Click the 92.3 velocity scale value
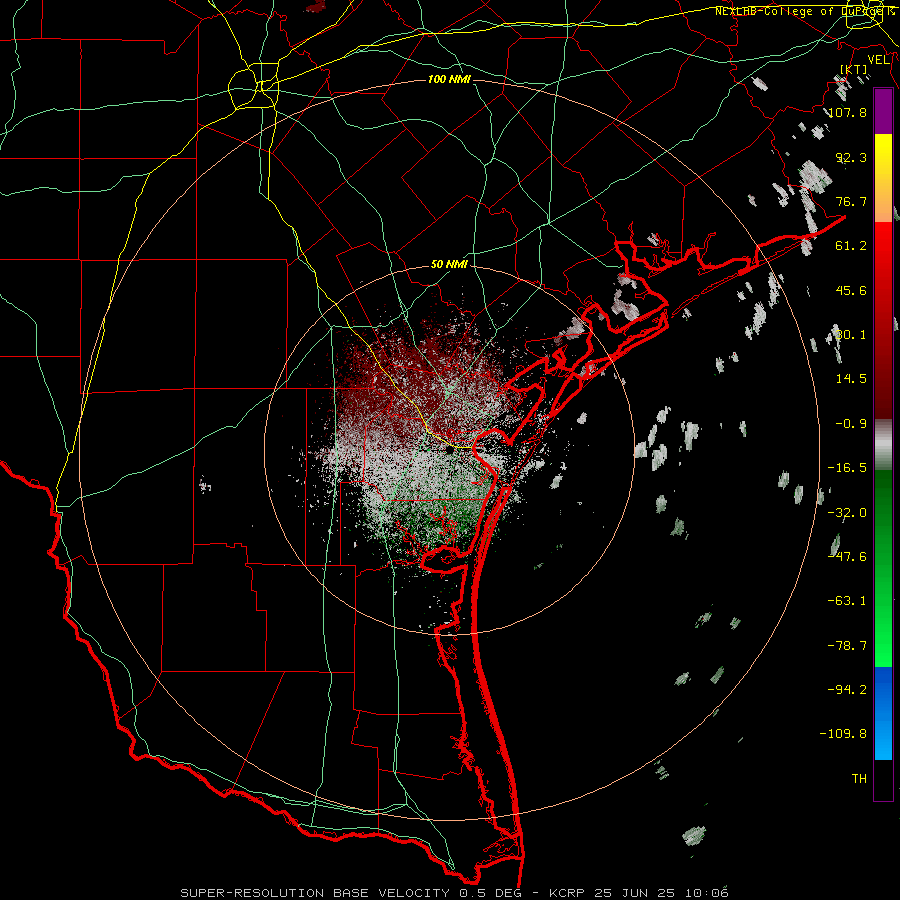 851,157
